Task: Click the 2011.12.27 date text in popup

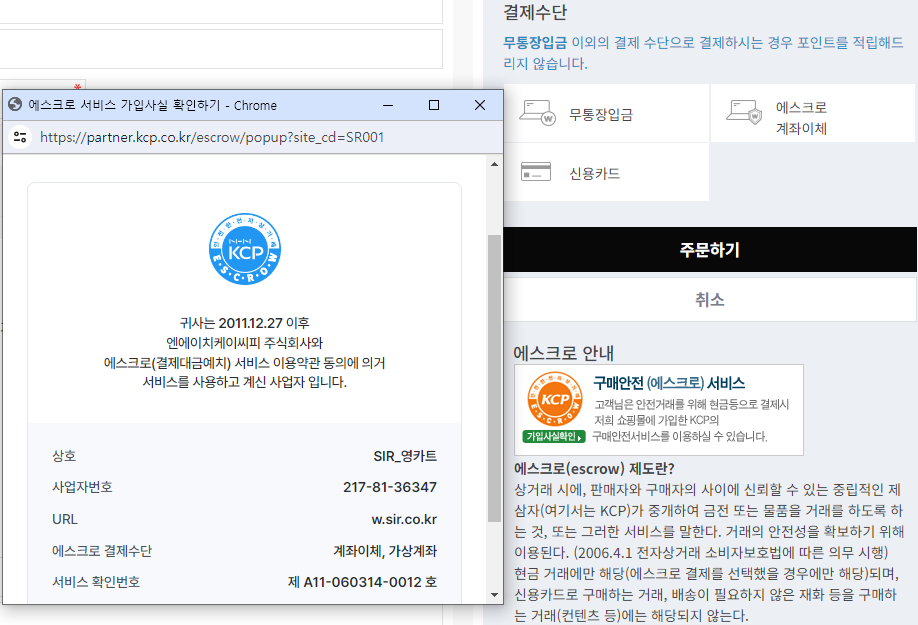Action: pyautogui.click(x=251, y=323)
